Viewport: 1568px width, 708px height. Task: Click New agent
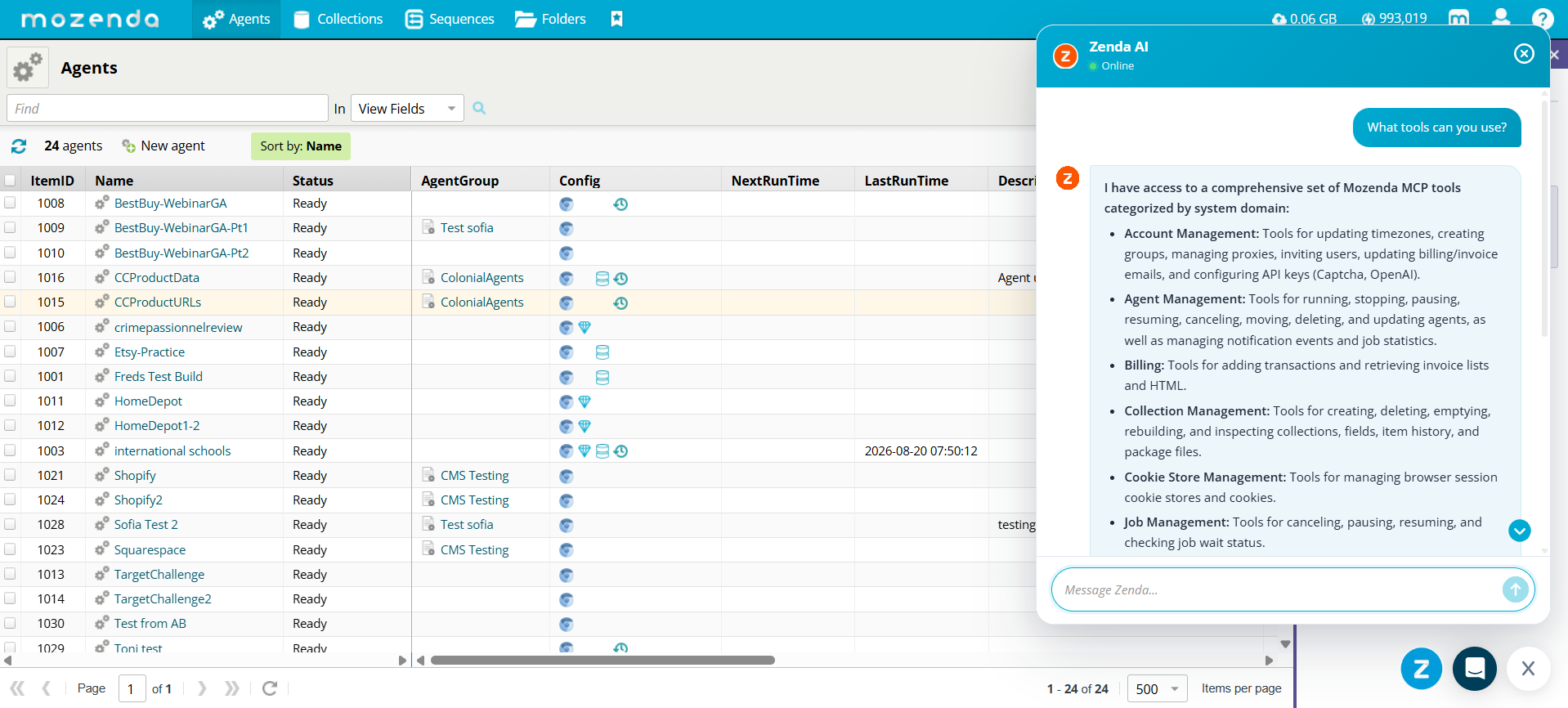[x=164, y=146]
